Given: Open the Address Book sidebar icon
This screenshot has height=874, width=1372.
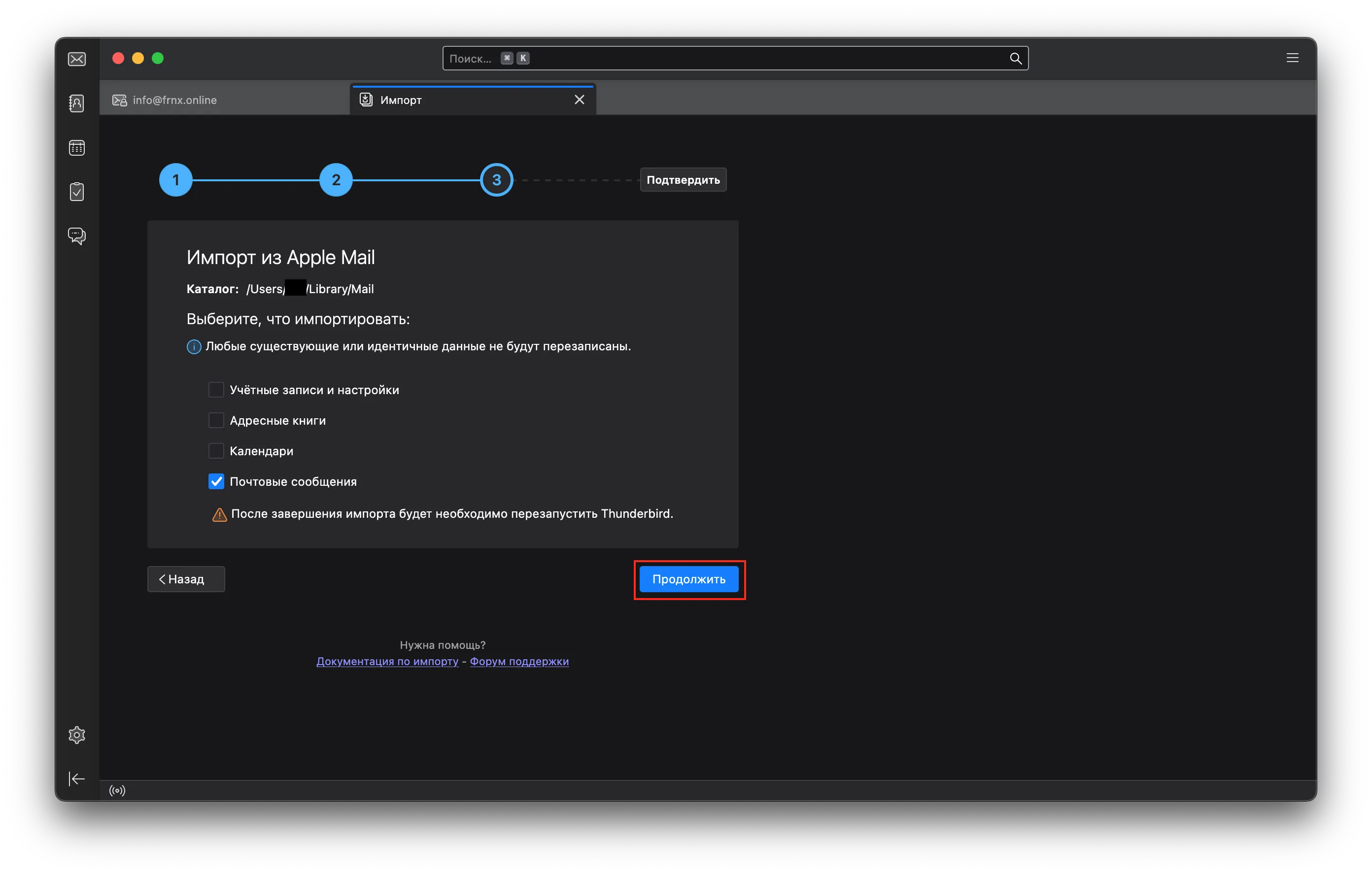Looking at the screenshot, I should [x=77, y=103].
